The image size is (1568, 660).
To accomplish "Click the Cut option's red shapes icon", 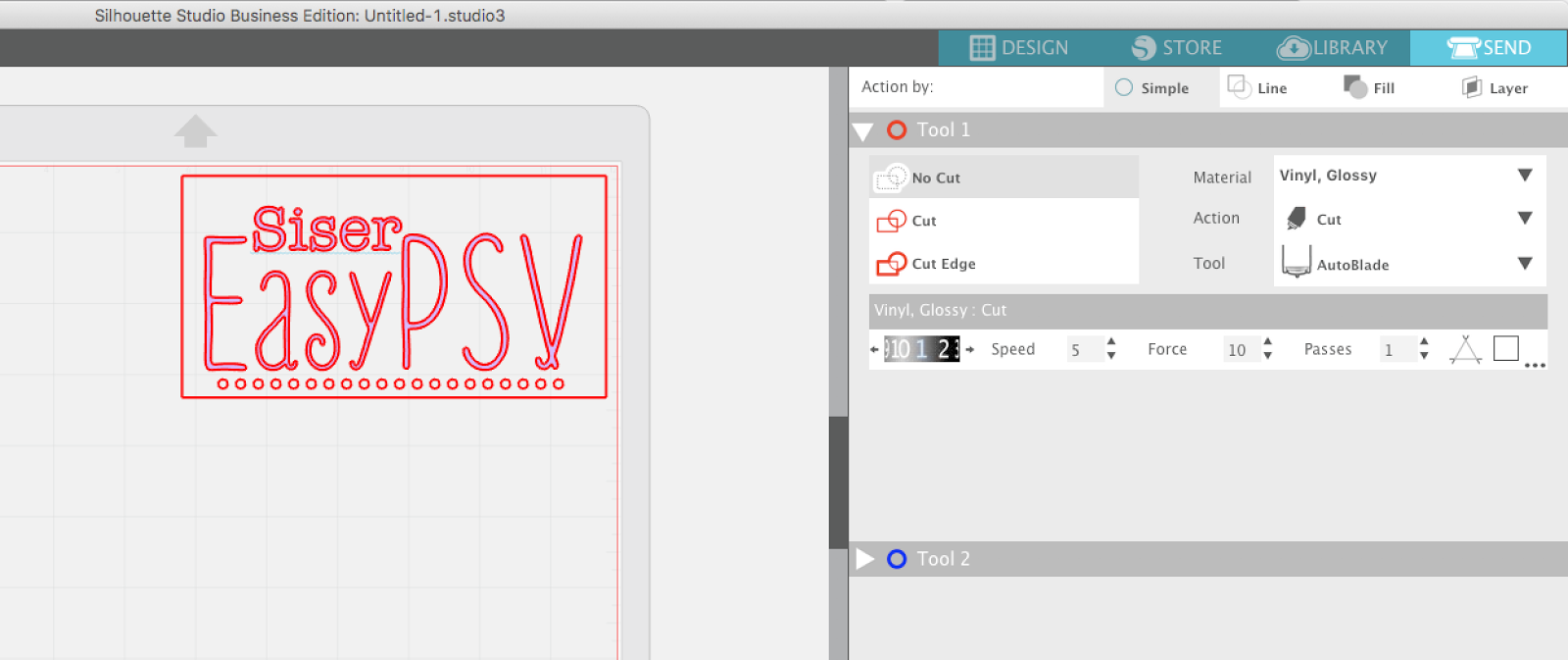I will pos(892,221).
